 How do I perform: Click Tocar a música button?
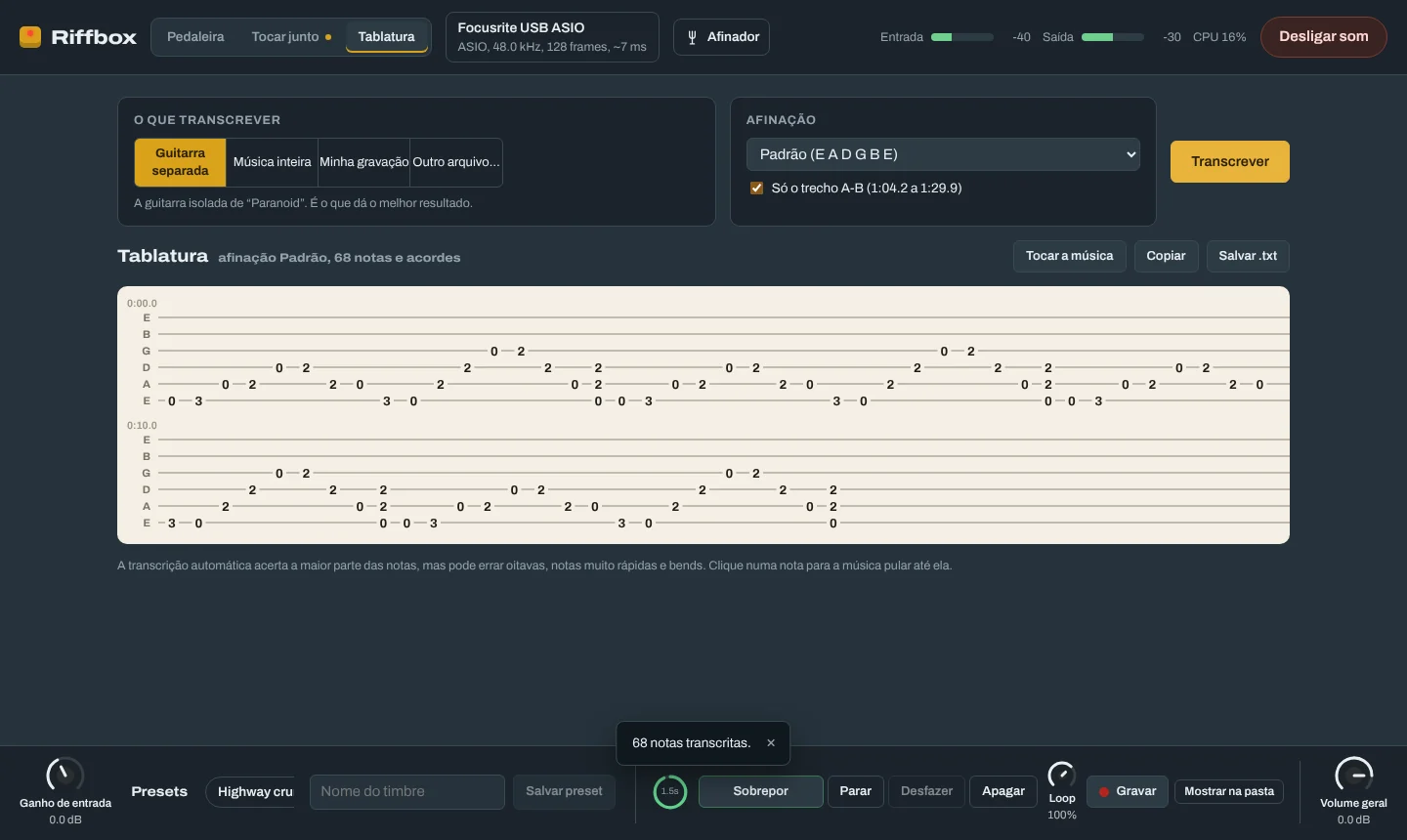pos(1069,256)
